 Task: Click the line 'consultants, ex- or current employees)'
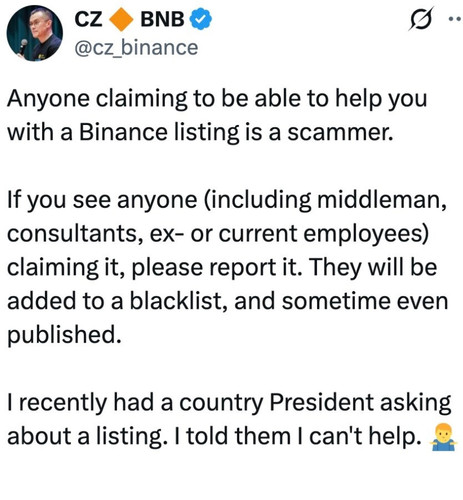218,234
